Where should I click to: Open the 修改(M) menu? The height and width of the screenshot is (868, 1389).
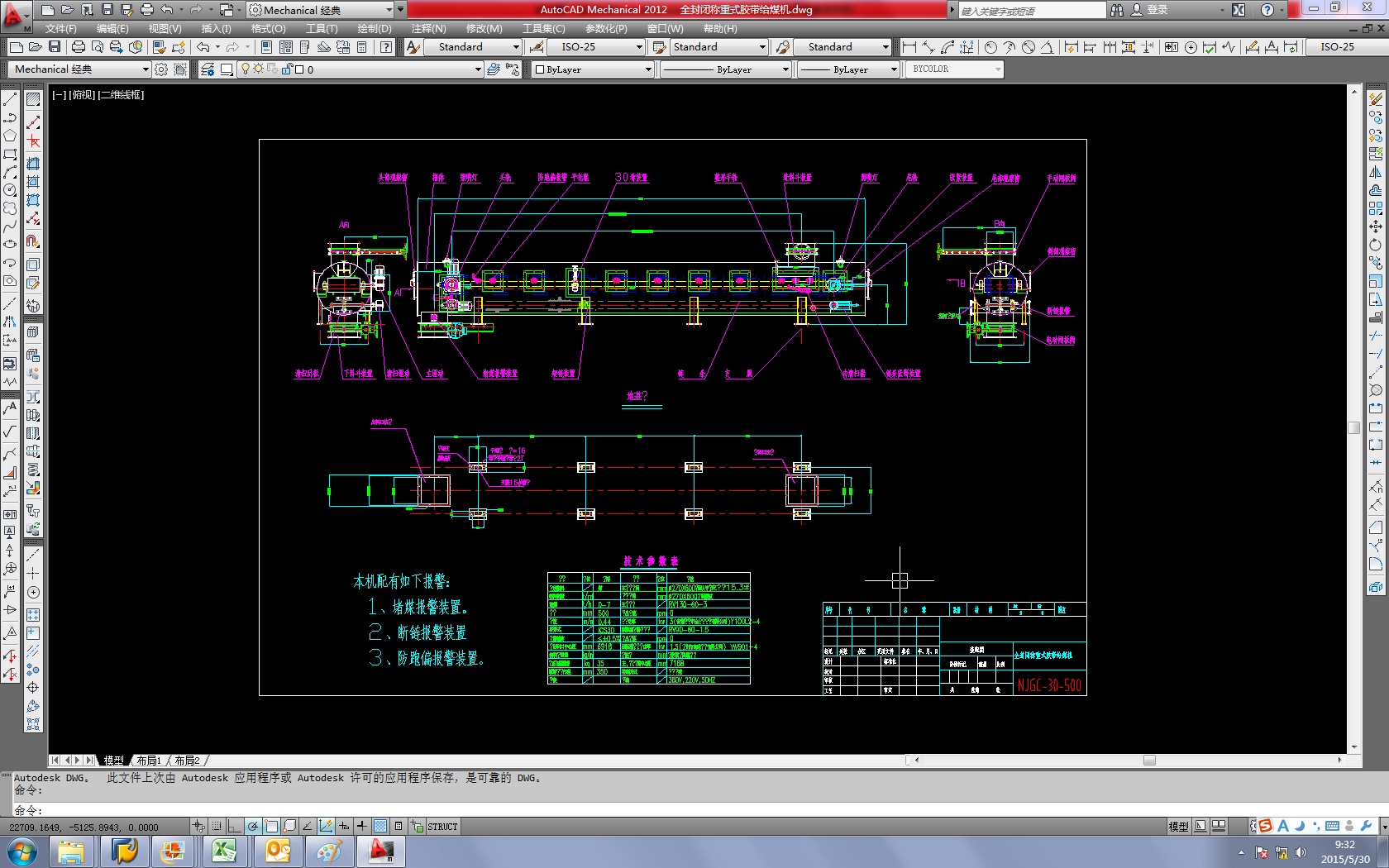coord(484,29)
